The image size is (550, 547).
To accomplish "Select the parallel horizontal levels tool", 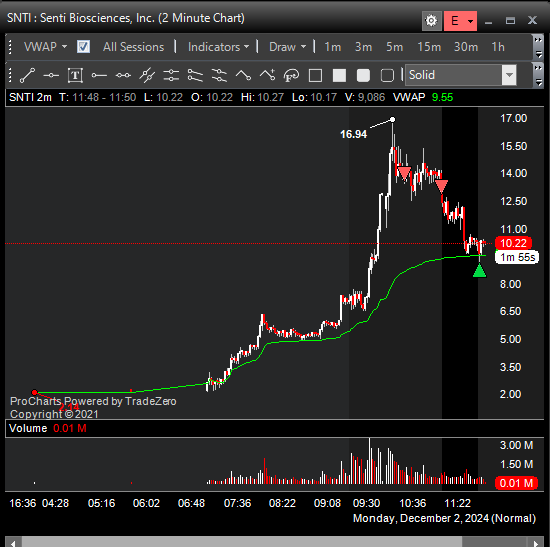I will (171, 75).
